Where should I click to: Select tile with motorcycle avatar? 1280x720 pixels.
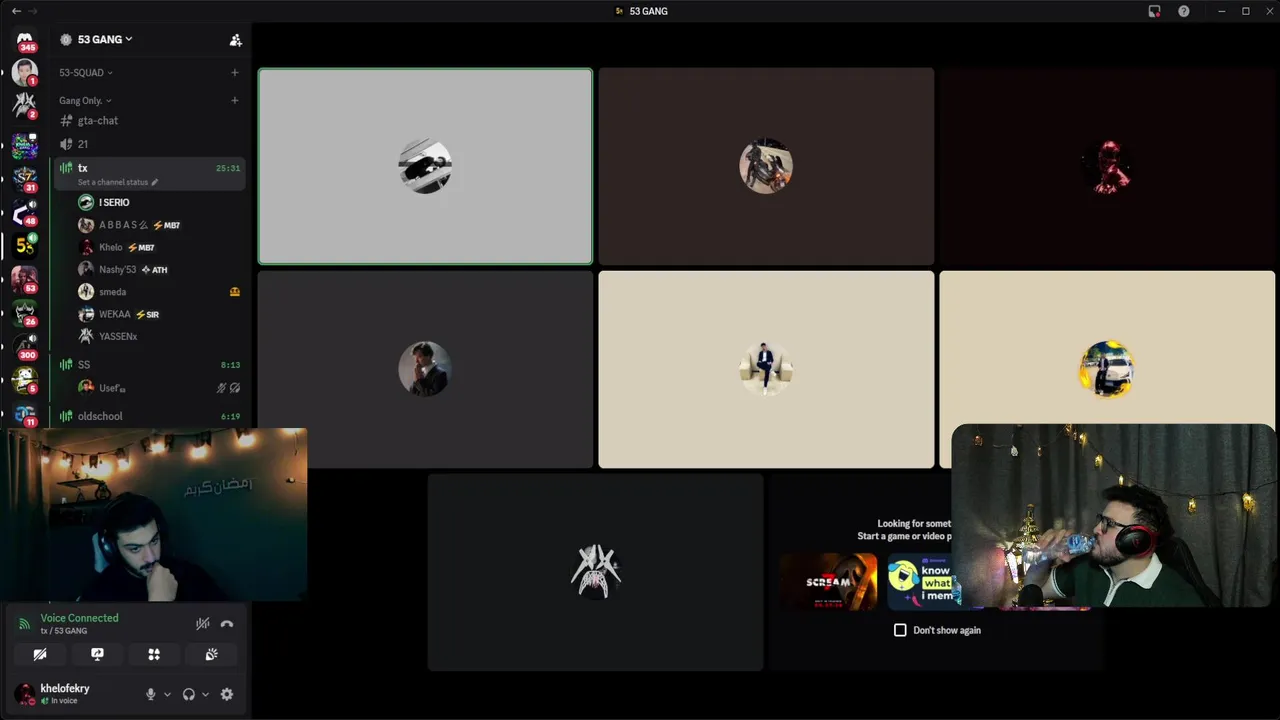pyautogui.click(x=766, y=166)
